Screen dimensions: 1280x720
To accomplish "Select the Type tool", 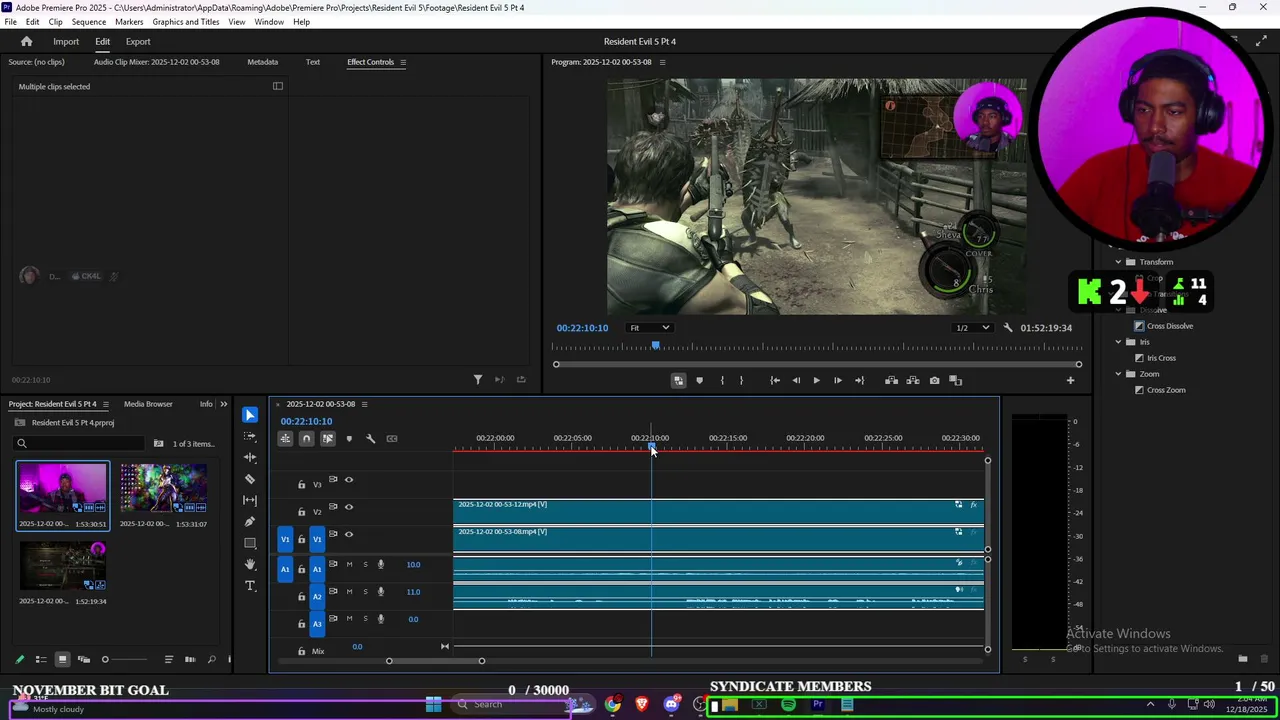I will point(250,586).
